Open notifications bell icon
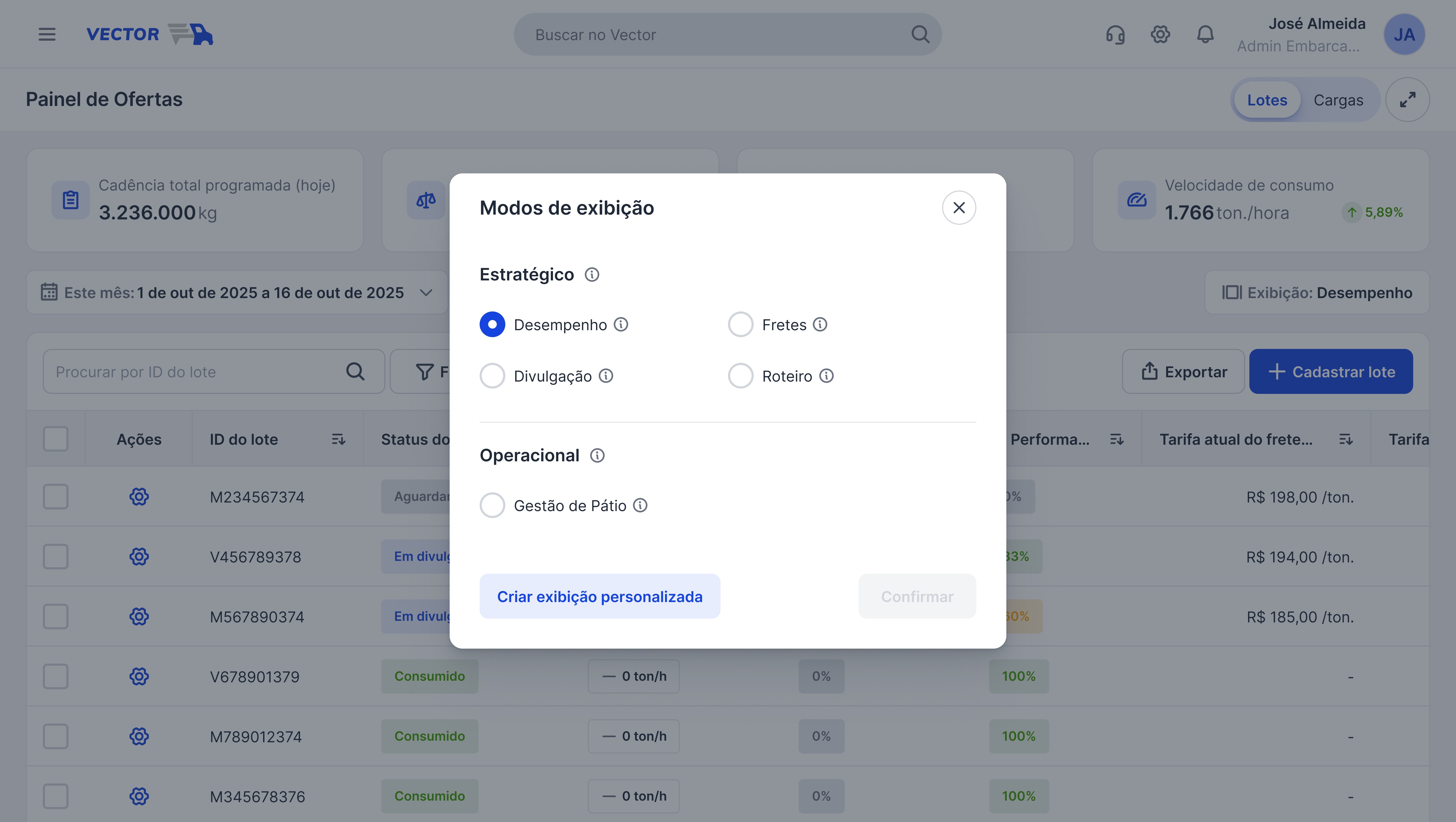This screenshot has width=1456, height=822. click(x=1205, y=35)
